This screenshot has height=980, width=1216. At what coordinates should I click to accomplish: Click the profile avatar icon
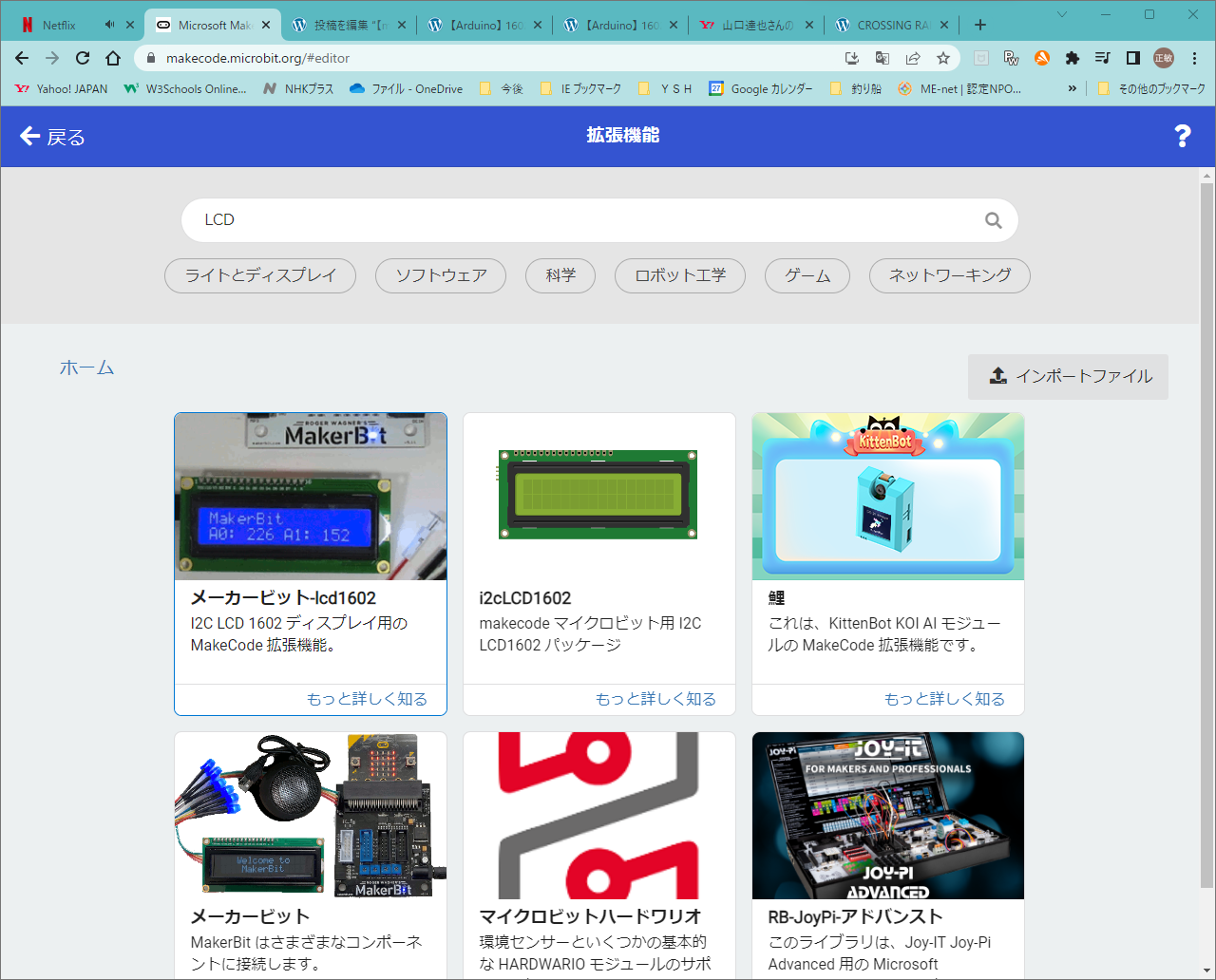[x=1164, y=58]
